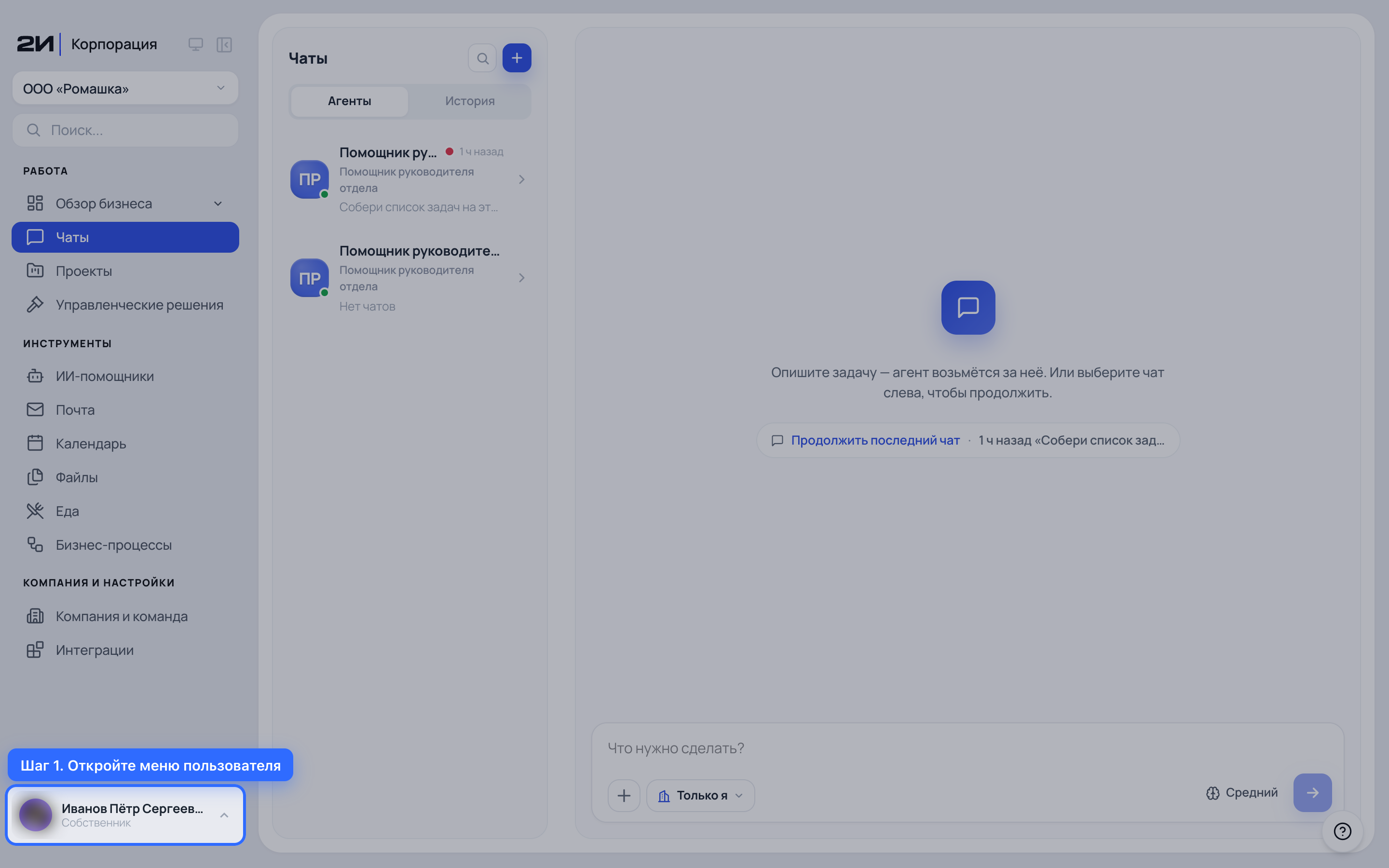Create new chat with plus button
1389x868 pixels.
(517, 58)
